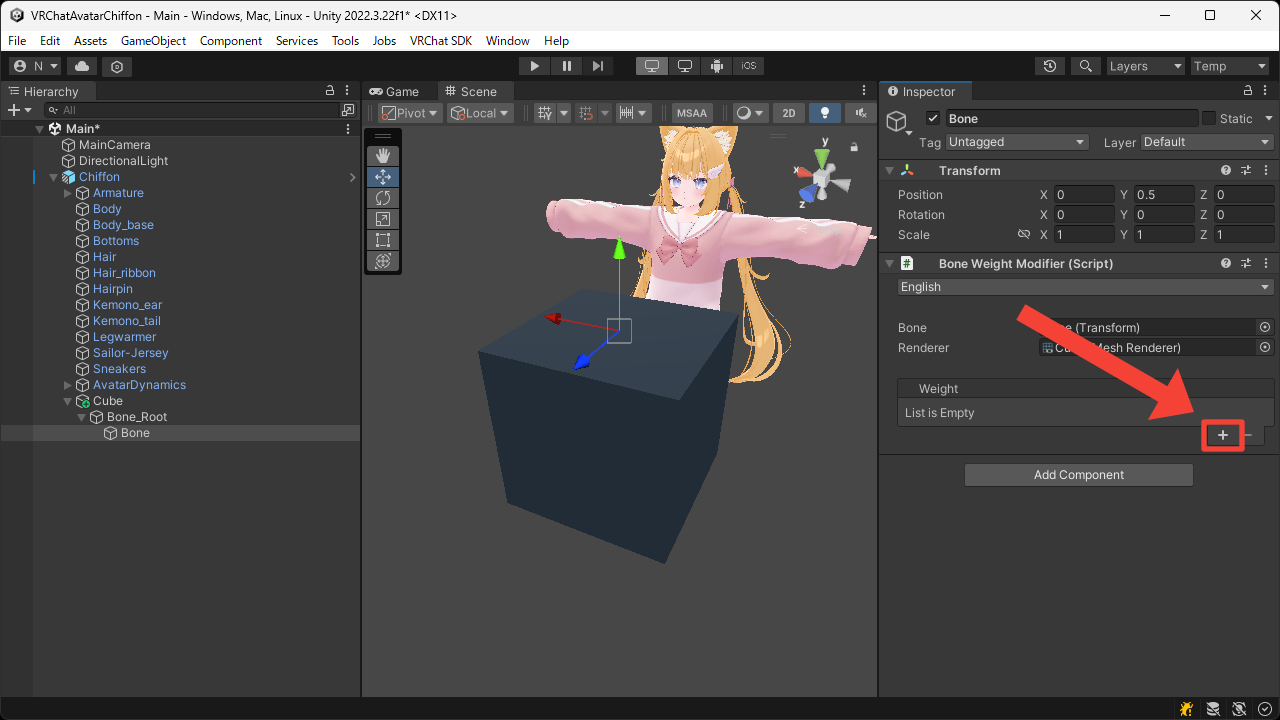Open the global search magnifier
1280x720 pixels.
(1084, 66)
